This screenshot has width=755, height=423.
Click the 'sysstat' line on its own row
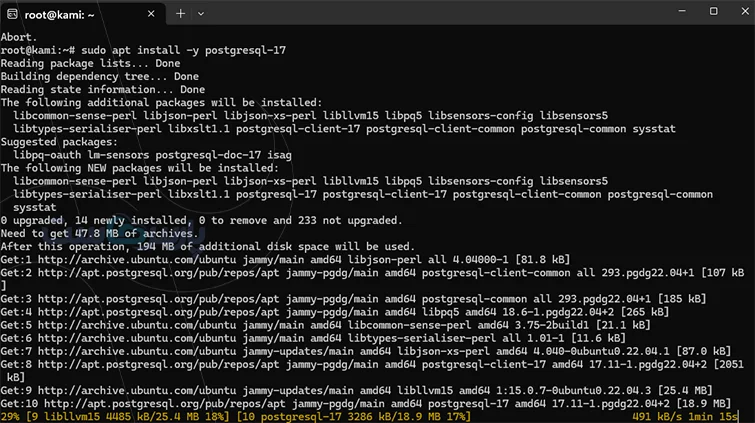35,207
